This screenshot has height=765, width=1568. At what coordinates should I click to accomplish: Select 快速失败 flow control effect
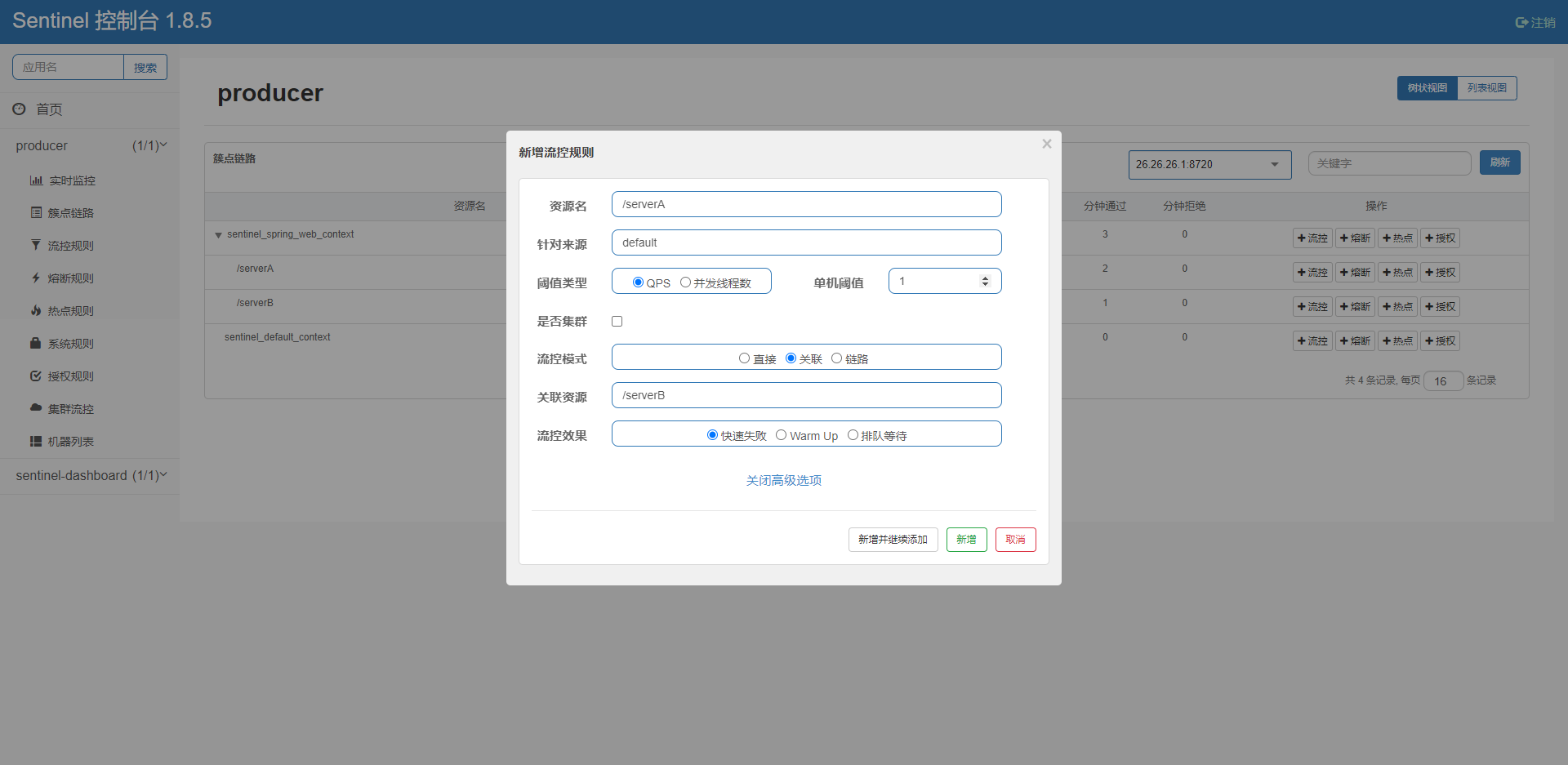pos(712,435)
